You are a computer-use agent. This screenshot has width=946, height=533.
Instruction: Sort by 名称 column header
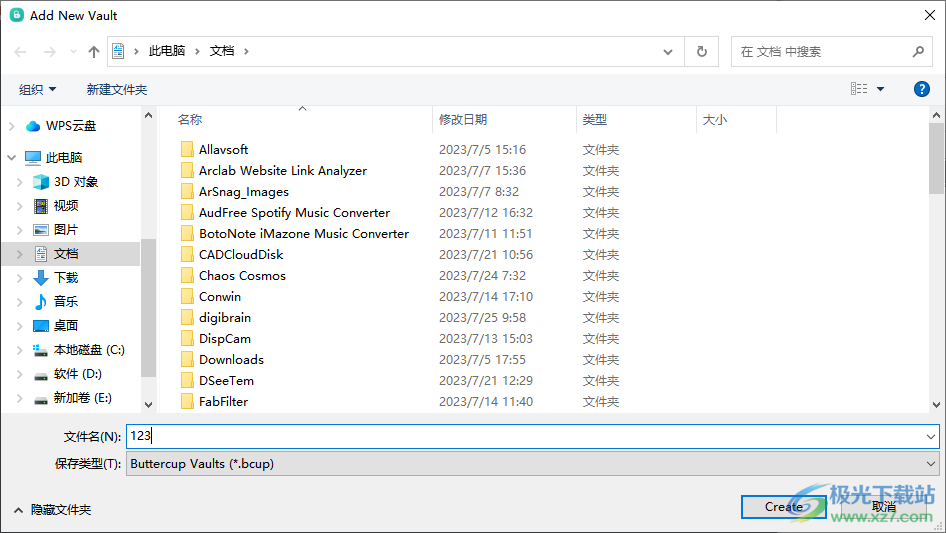[189, 120]
